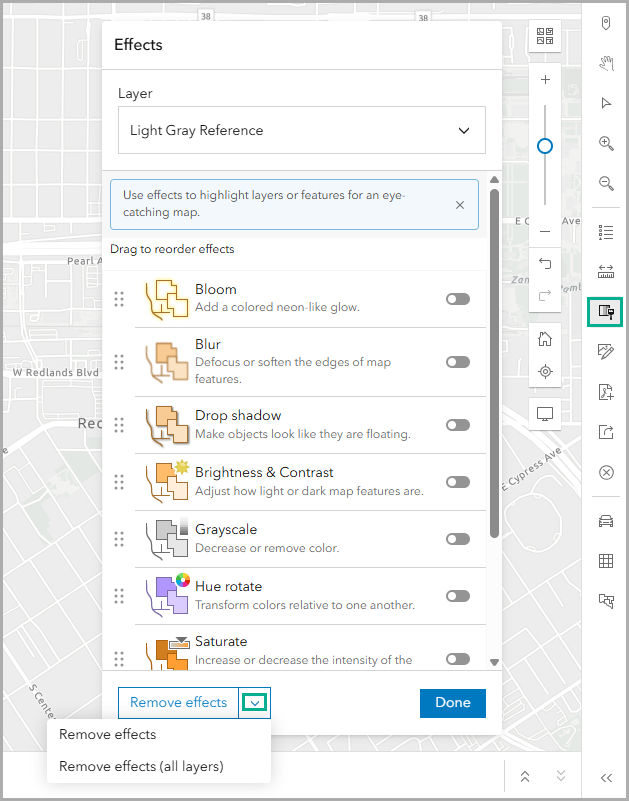Enable the Bloom effect toggle
The width and height of the screenshot is (629, 801).
click(x=458, y=299)
